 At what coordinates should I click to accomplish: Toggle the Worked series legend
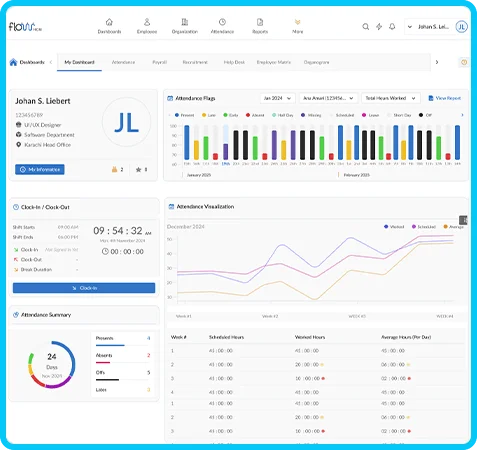[x=394, y=227]
